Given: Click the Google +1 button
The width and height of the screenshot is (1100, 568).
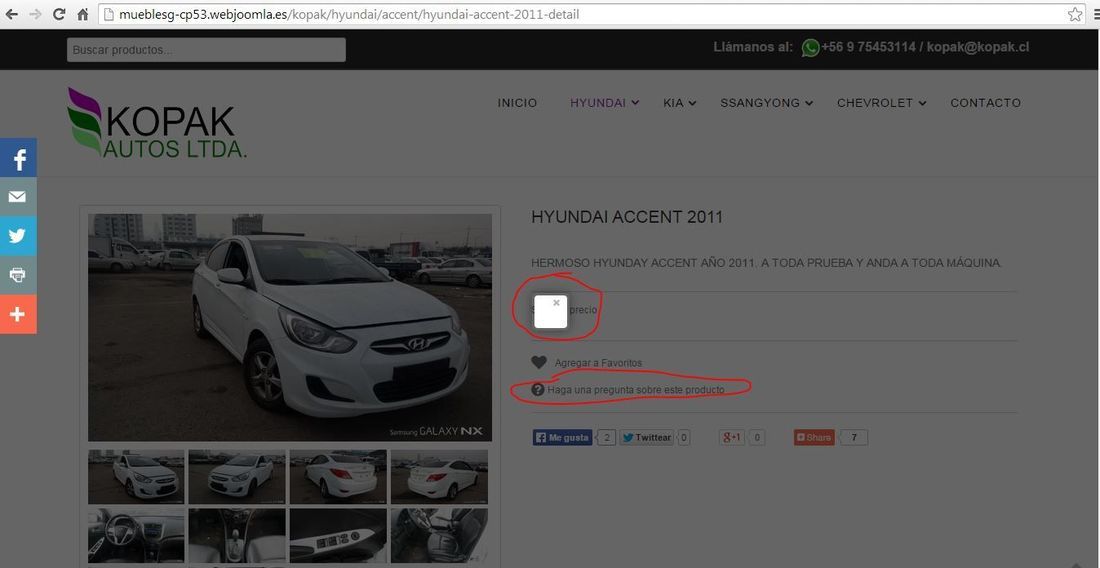Looking at the screenshot, I should pos(732,438).
